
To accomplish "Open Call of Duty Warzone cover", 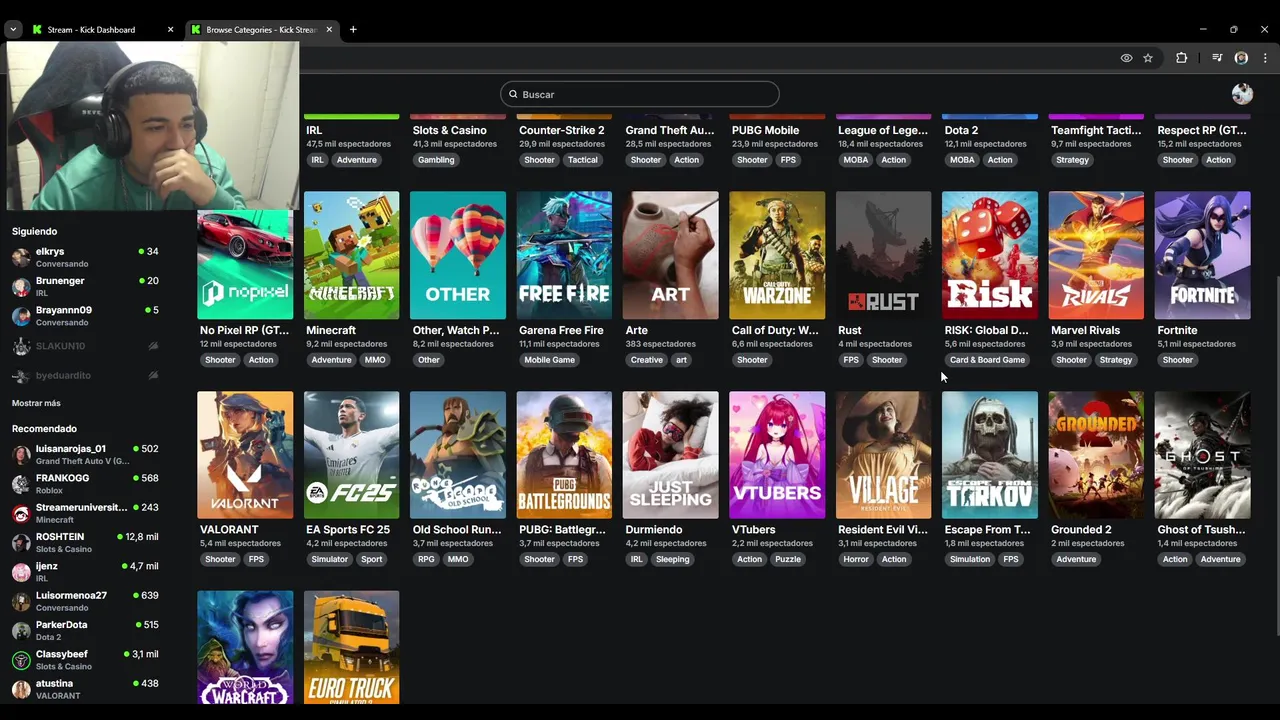I will [777, 255].
